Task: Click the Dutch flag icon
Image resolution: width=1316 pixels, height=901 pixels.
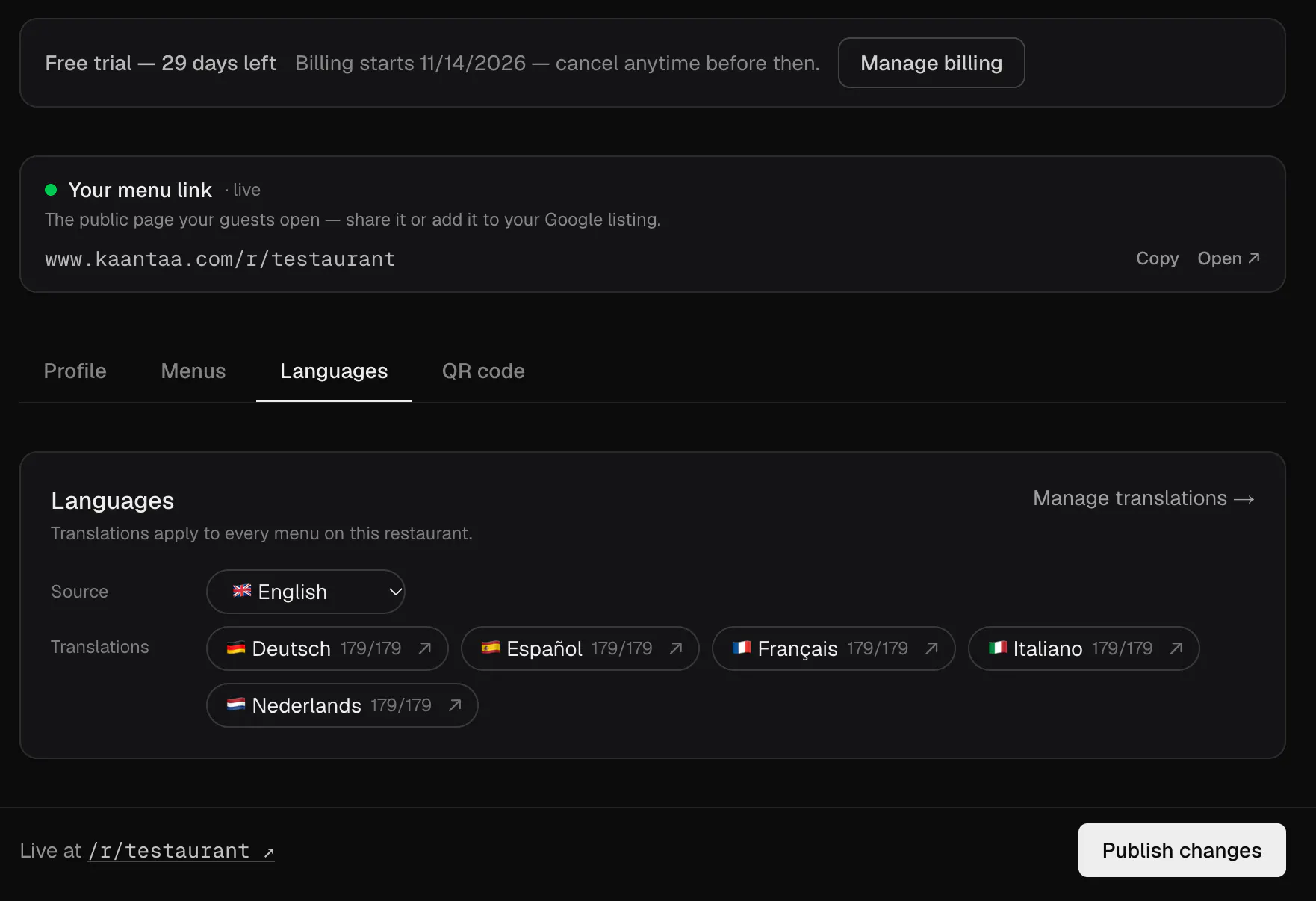Action: (x=236, y=705)
